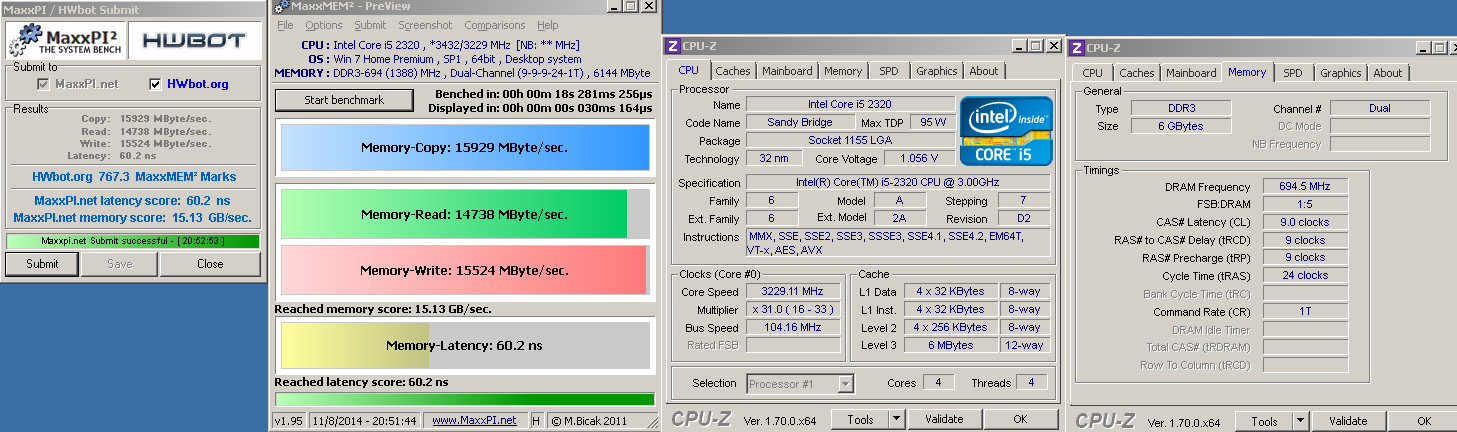1457x432 pixels.
Task: Click the Maxxpi.net Submit successful status bar
Action: pyautogui.click(x=132, y=240)
